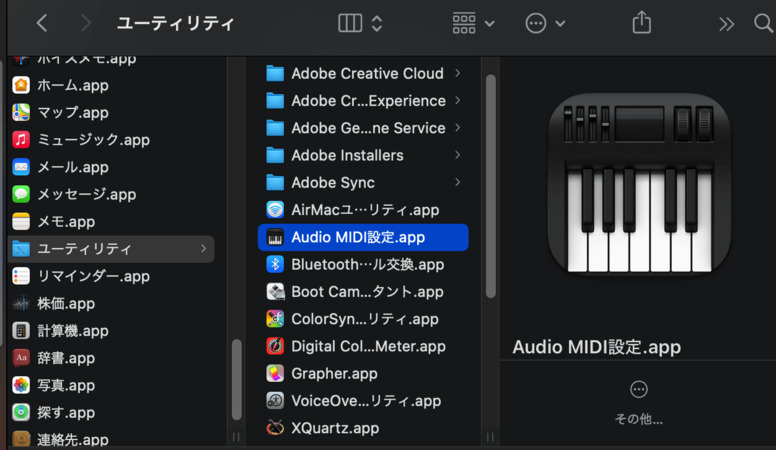776x450 pixels.
Task: Open view switcher up-down arrows
Action: [377, 23]
